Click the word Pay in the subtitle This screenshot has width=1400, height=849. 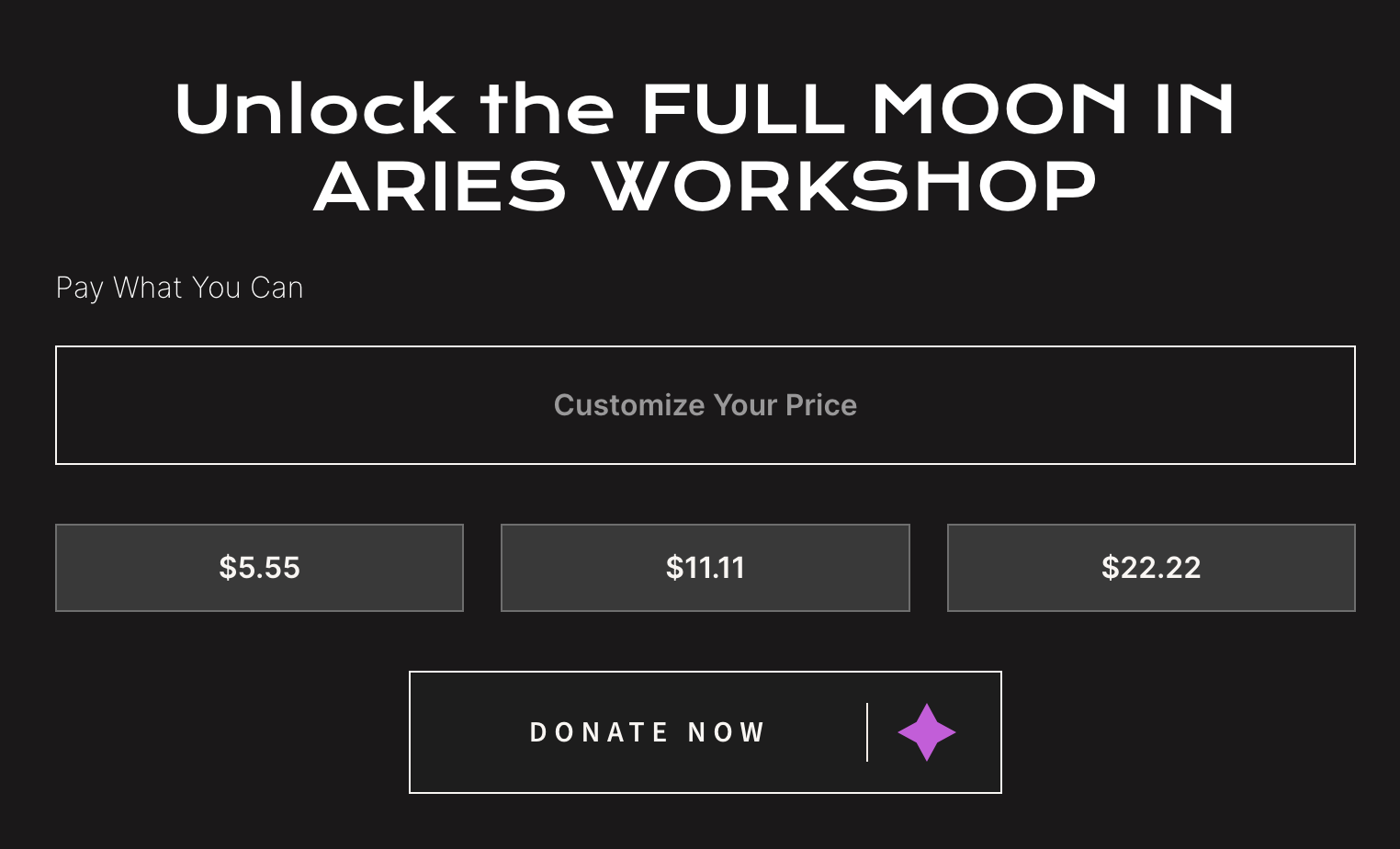pos(79,288)
